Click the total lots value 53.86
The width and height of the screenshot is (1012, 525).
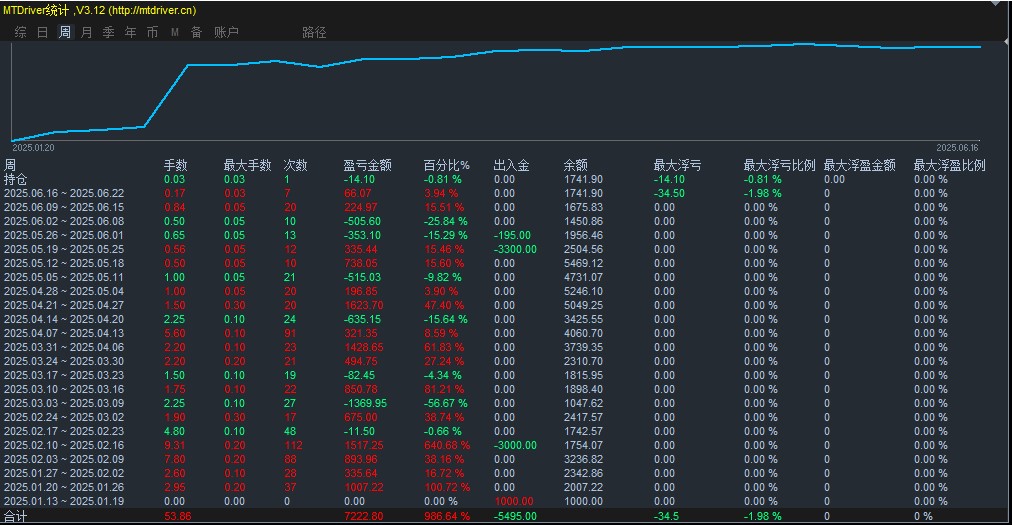click(177, 517)
